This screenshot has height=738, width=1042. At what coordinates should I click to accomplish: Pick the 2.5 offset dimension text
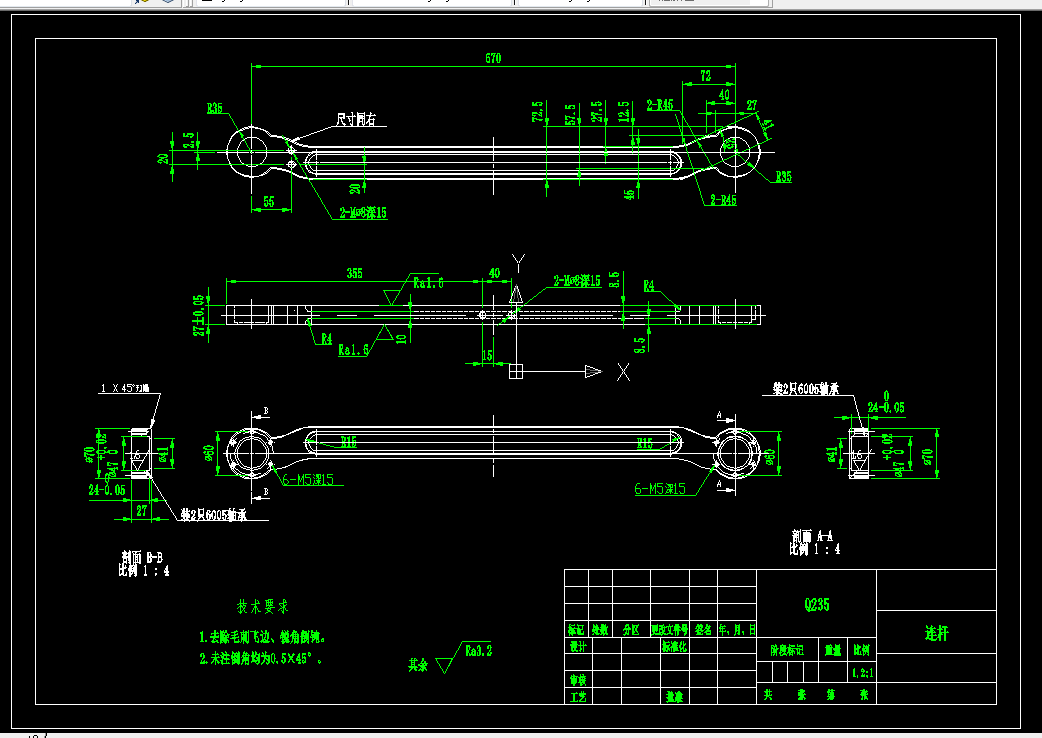point(189,140)
